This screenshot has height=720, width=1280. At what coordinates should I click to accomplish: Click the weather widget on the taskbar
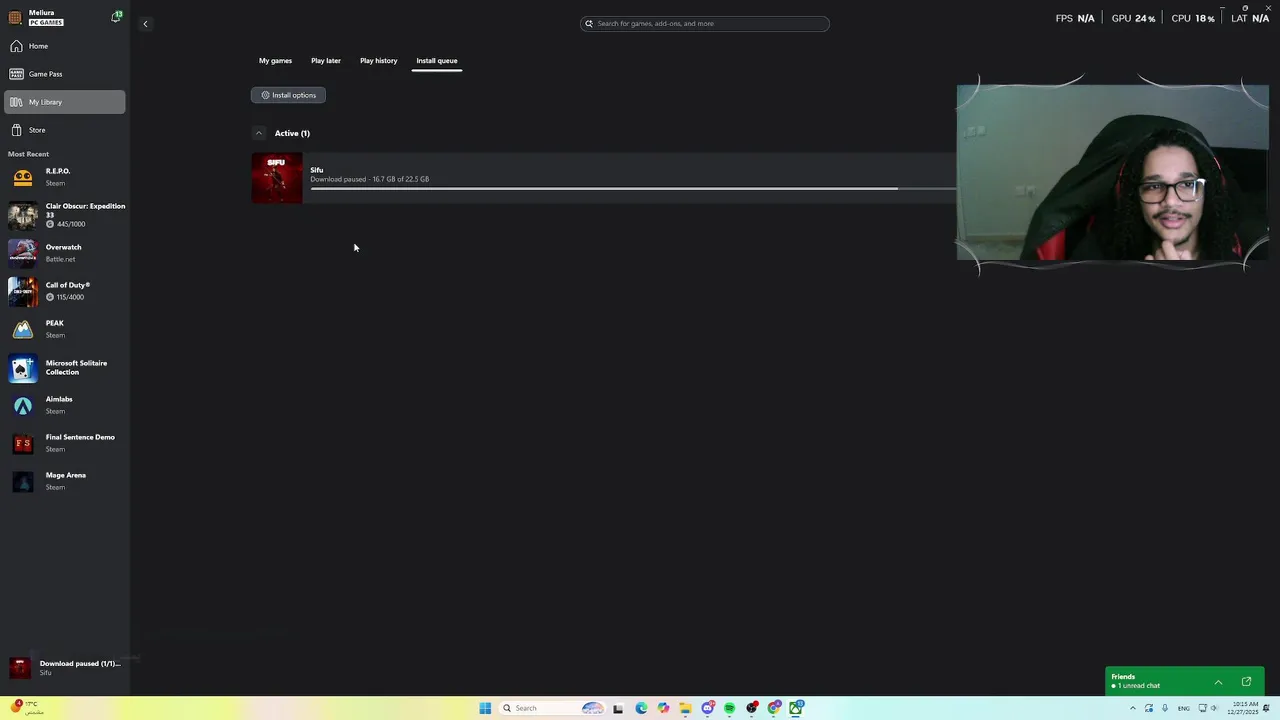click(x=28, y=708)
